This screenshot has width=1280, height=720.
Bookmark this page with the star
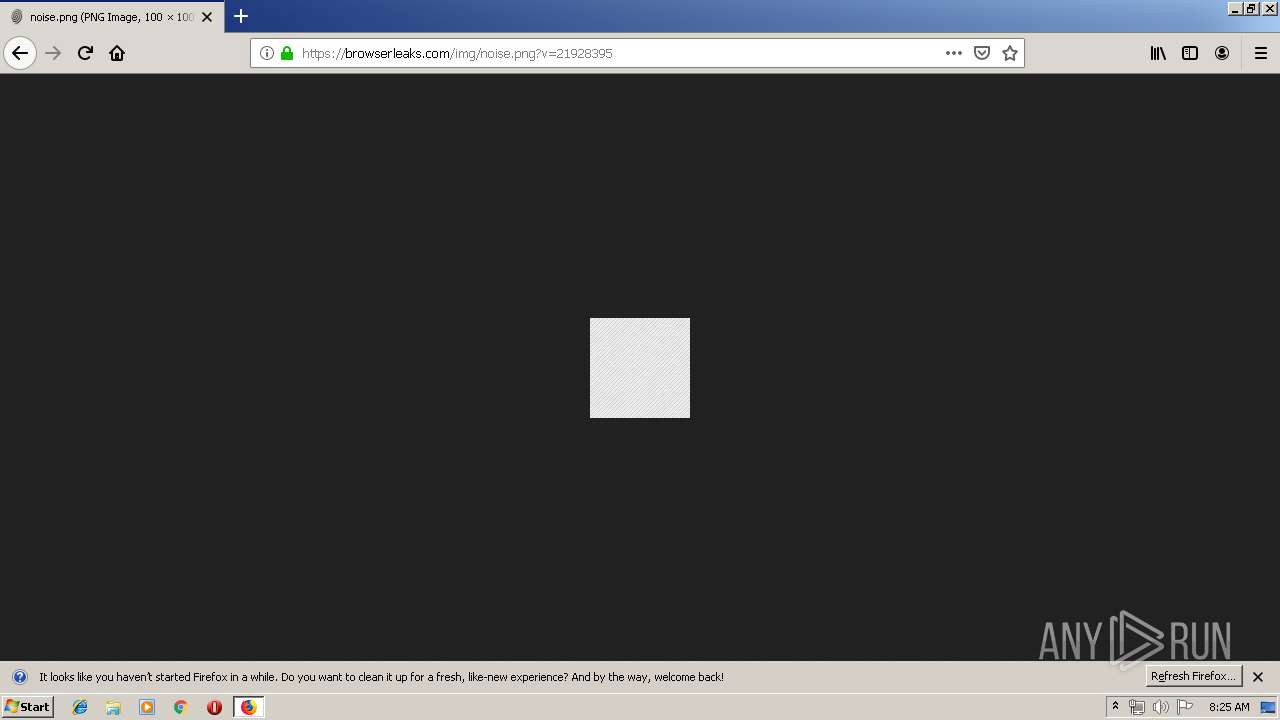1010,53
